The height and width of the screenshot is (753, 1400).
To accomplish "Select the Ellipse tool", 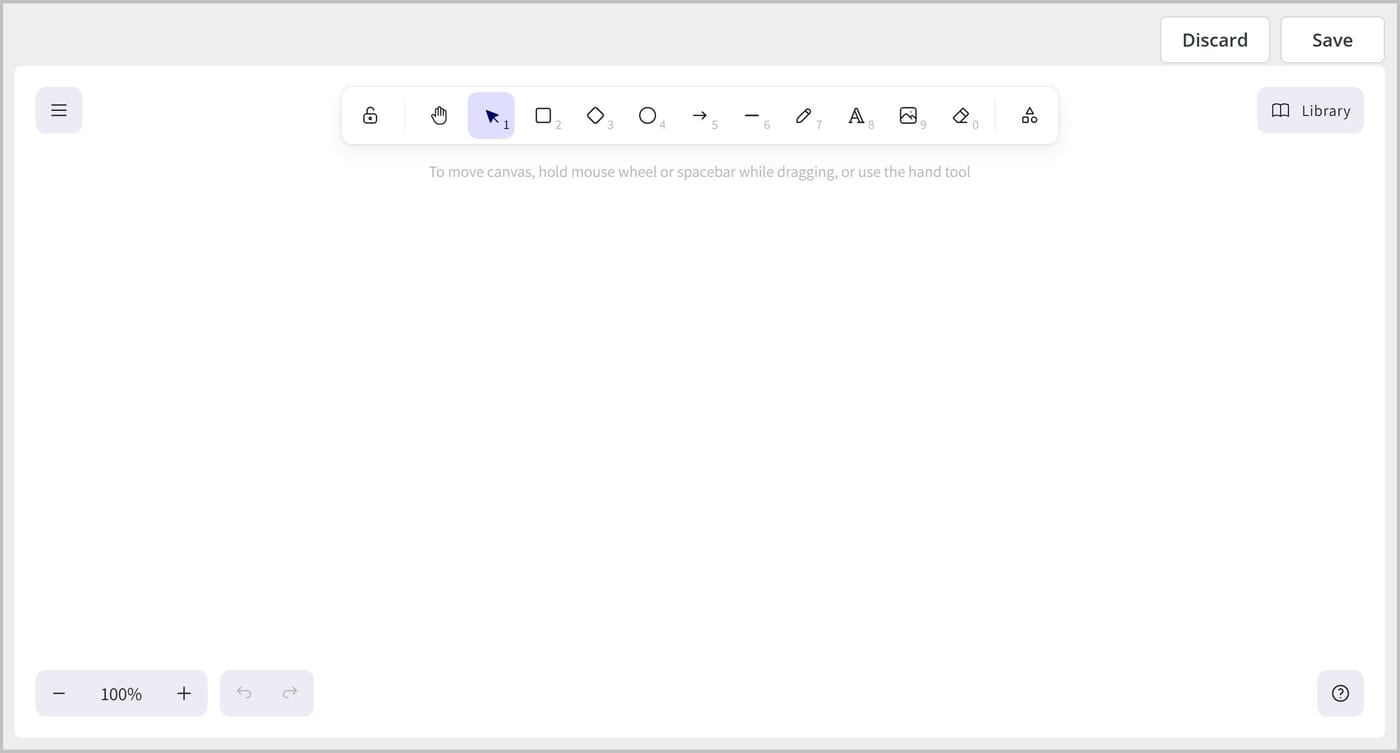I will point(647,116).
